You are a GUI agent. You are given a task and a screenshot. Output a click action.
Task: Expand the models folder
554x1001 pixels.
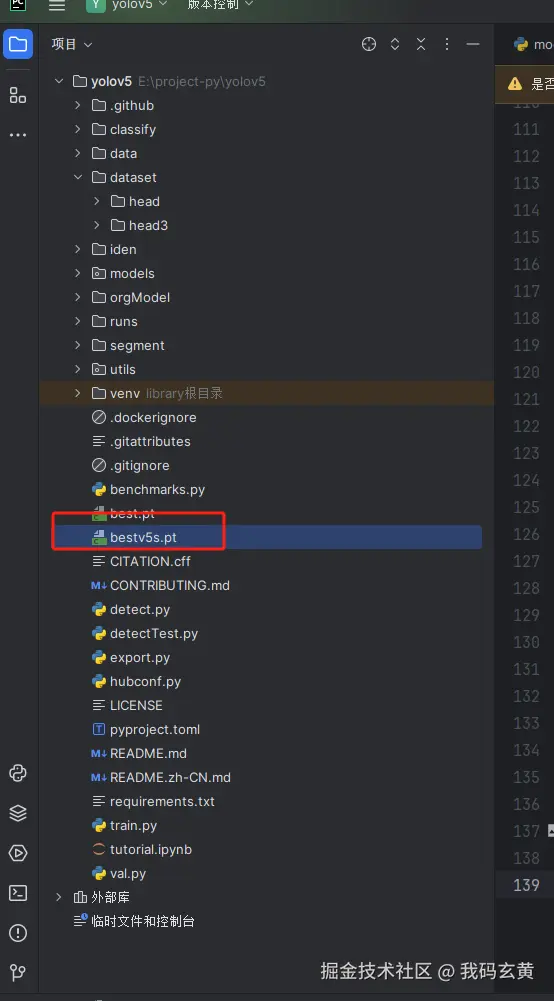click(78, 273)
